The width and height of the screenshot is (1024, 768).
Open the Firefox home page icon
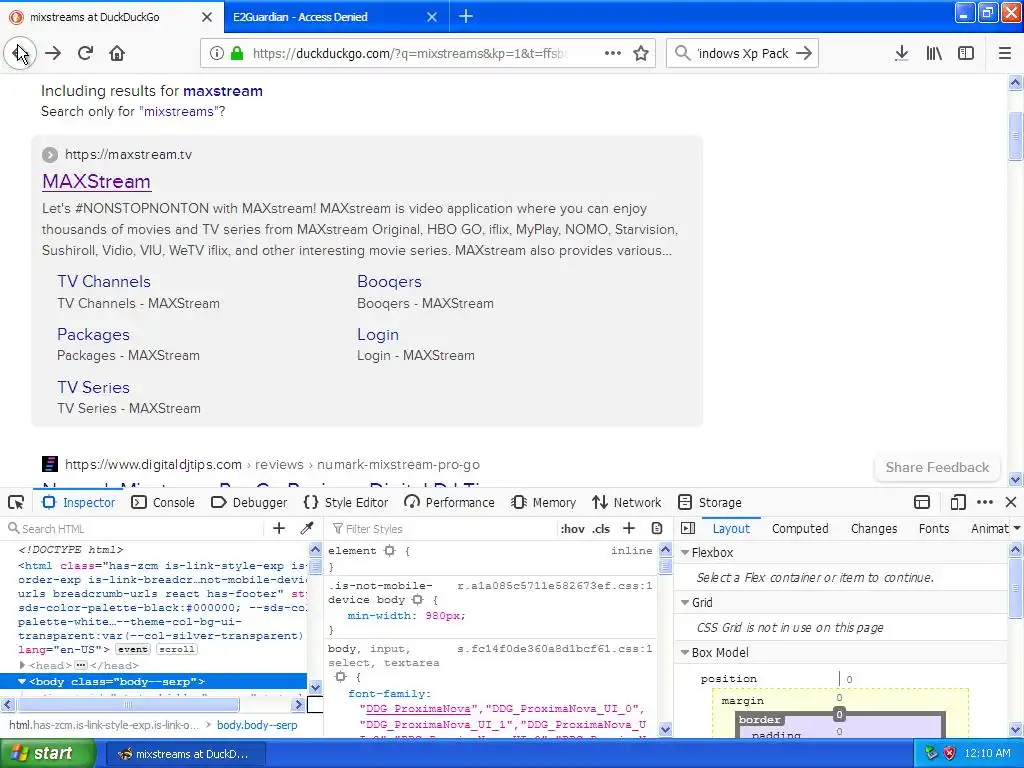pyautogui.click(x=117, y=53)
